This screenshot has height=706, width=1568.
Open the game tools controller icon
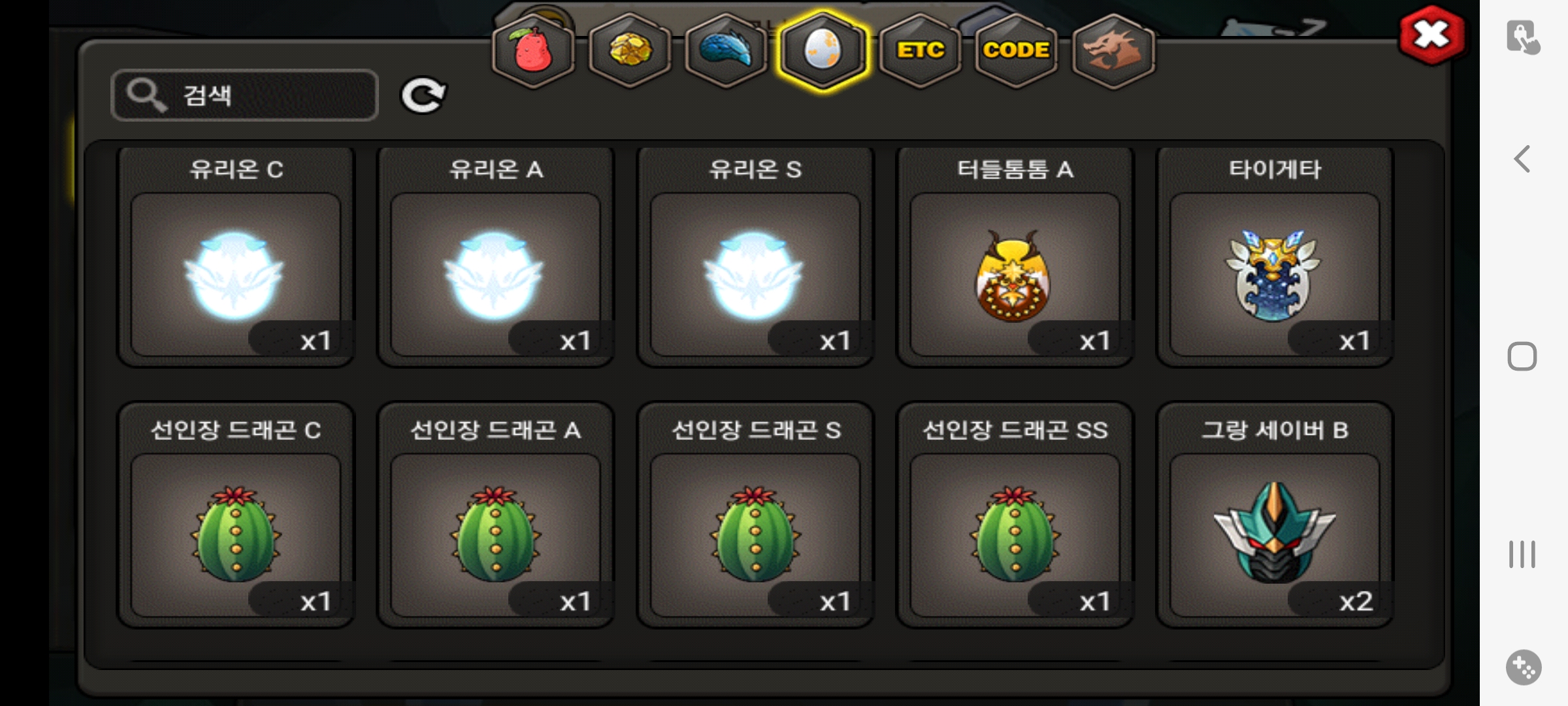(1524, 667)
